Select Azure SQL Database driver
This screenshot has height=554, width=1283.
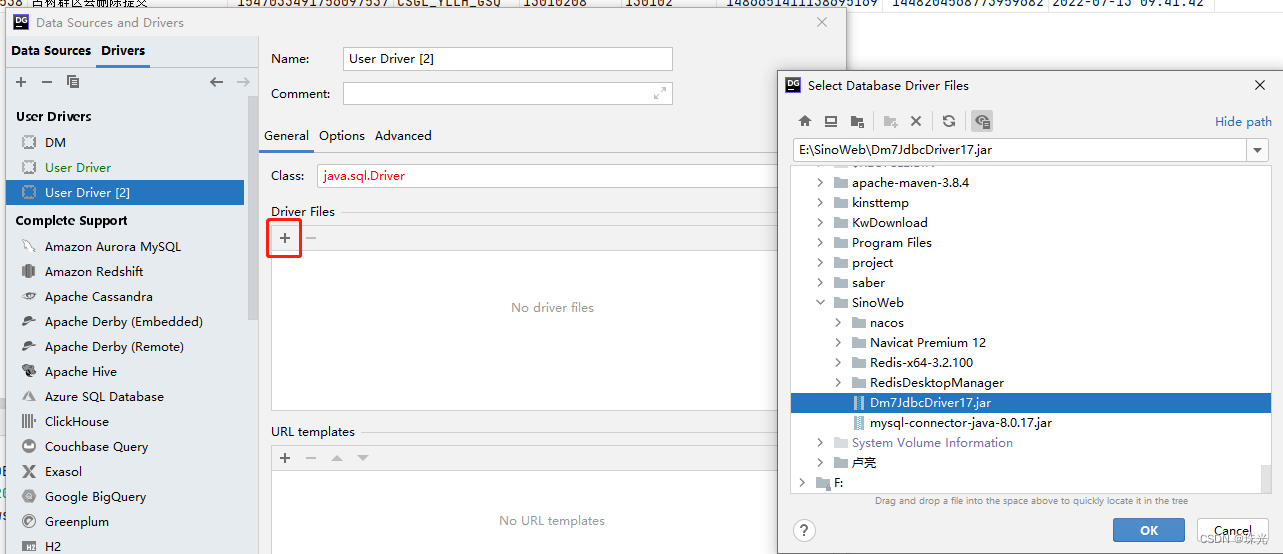[x=104, y=396]
